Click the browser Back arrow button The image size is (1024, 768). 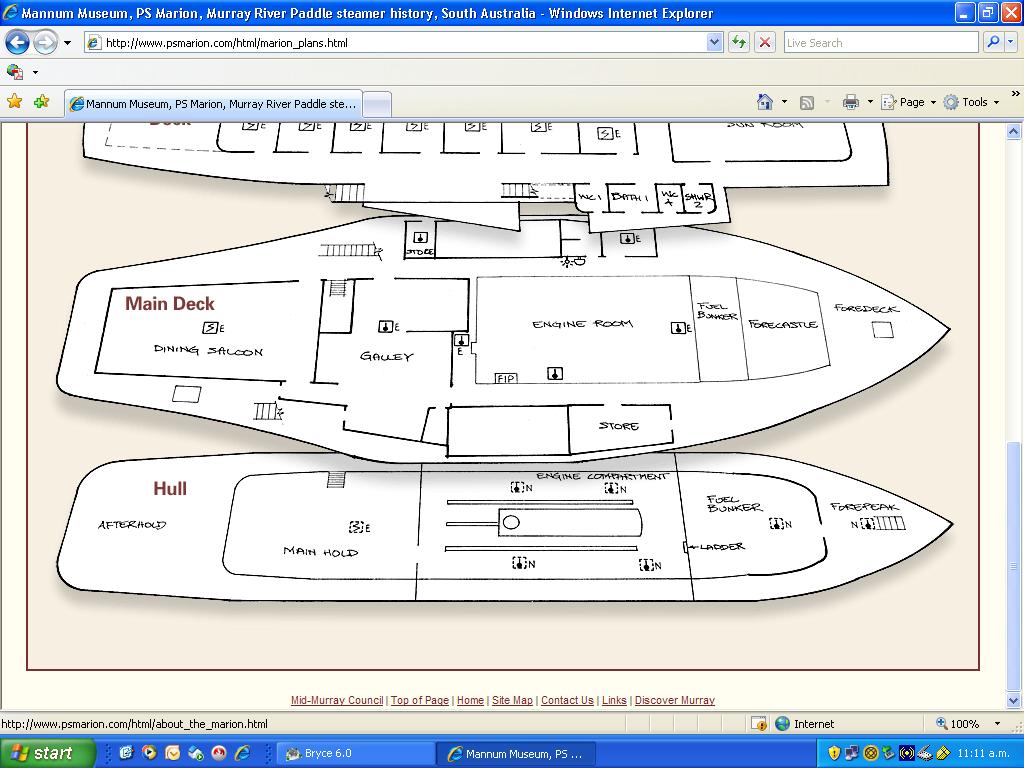[x=18, y=43]
